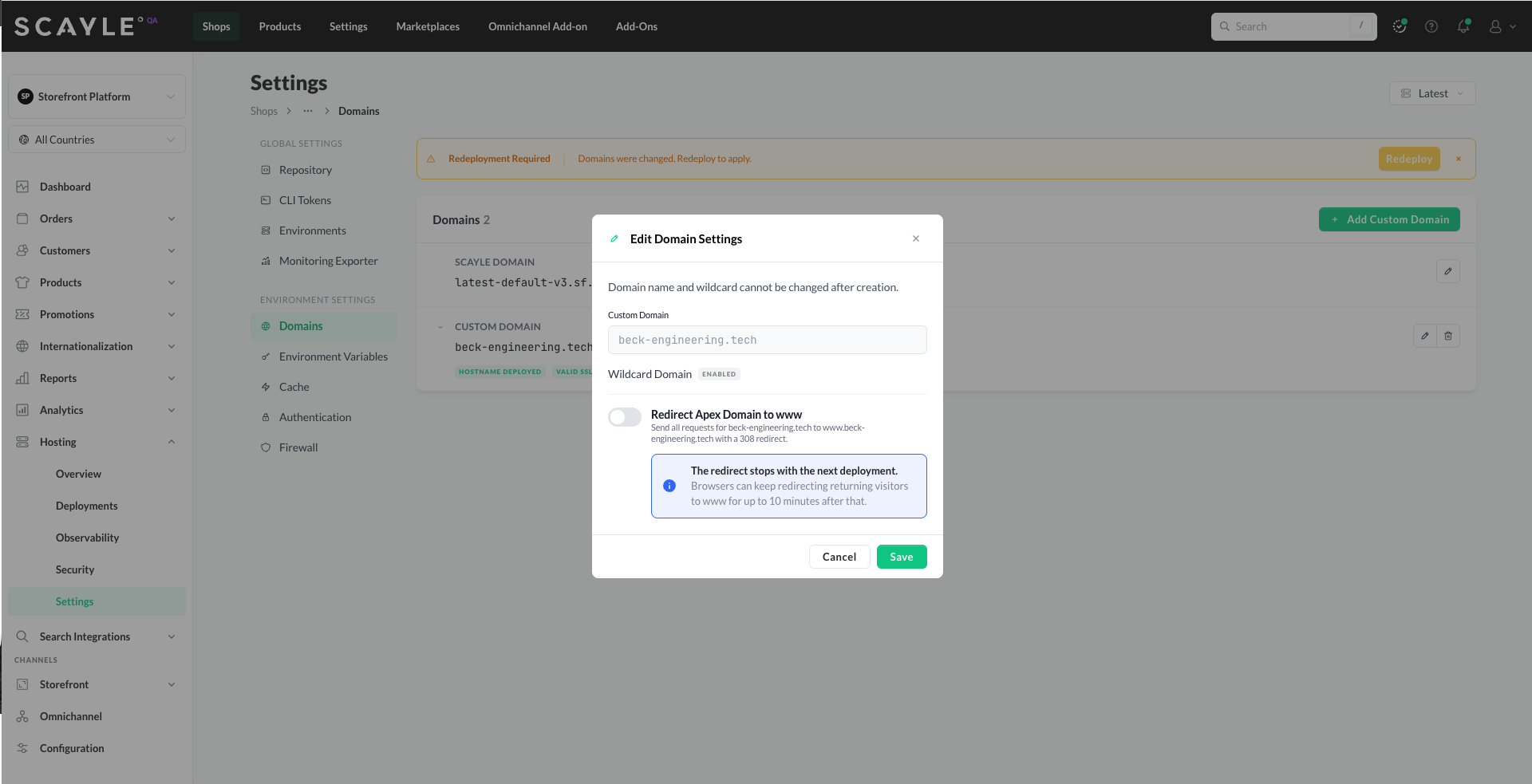The width and height of the screenshot is (1532, 784).
Task: Click the Monitoring Exporter icon
Action: click(x=266, y=261)
